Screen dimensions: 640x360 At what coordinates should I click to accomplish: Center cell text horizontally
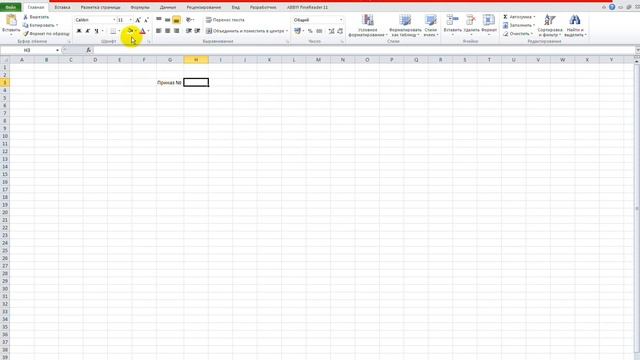click(167, 31)
